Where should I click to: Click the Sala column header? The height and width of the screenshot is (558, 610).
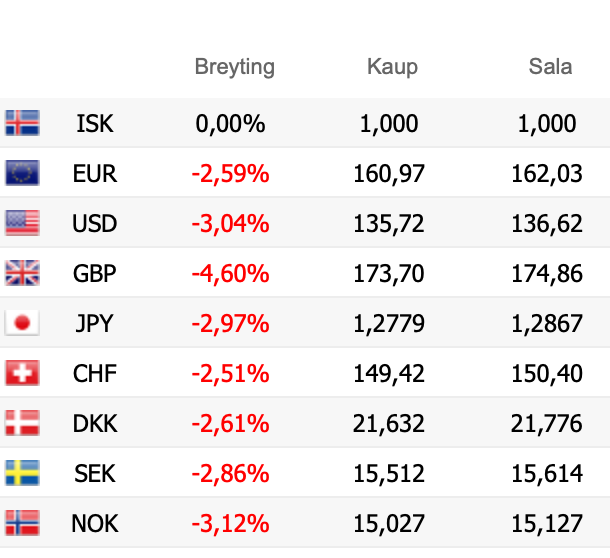pos(550,68)
